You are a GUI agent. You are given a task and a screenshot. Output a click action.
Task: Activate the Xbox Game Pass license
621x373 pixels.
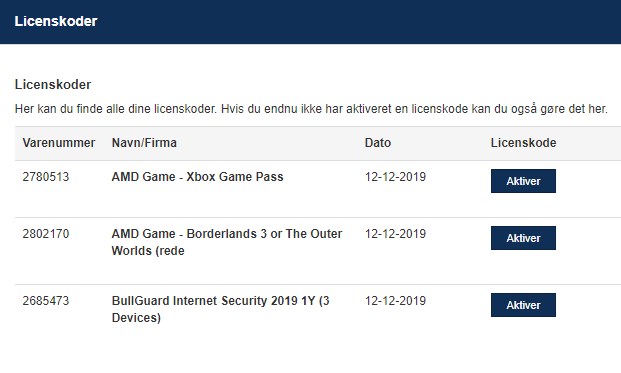tap(523, 181)
